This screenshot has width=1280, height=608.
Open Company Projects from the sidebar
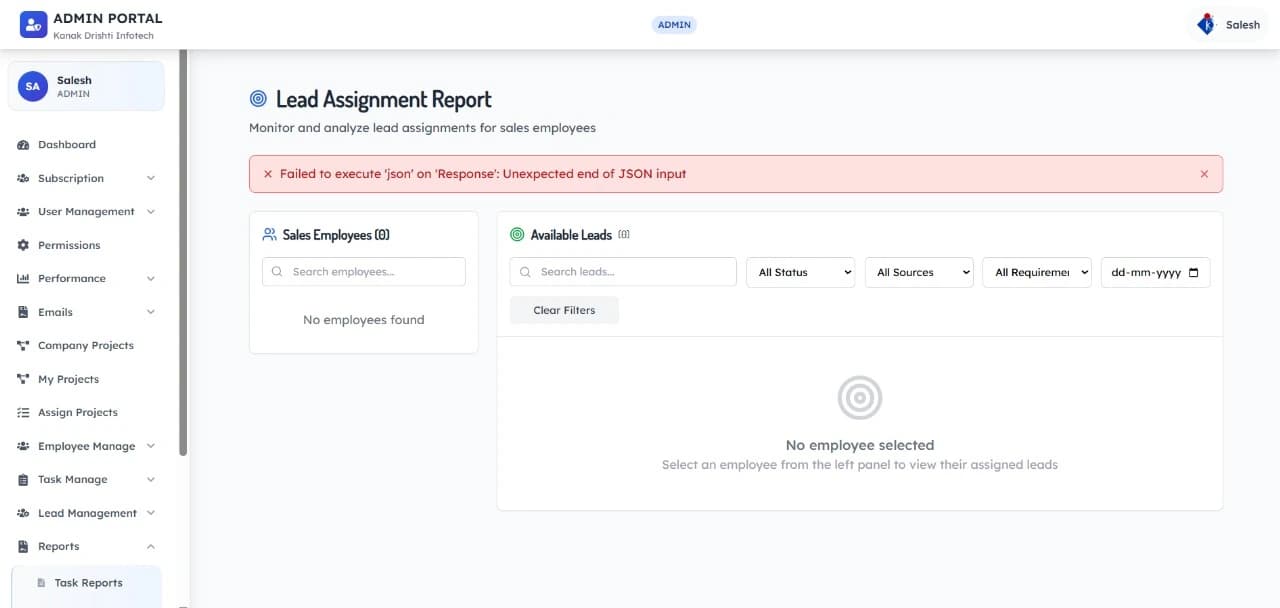(x=86, y=345)
